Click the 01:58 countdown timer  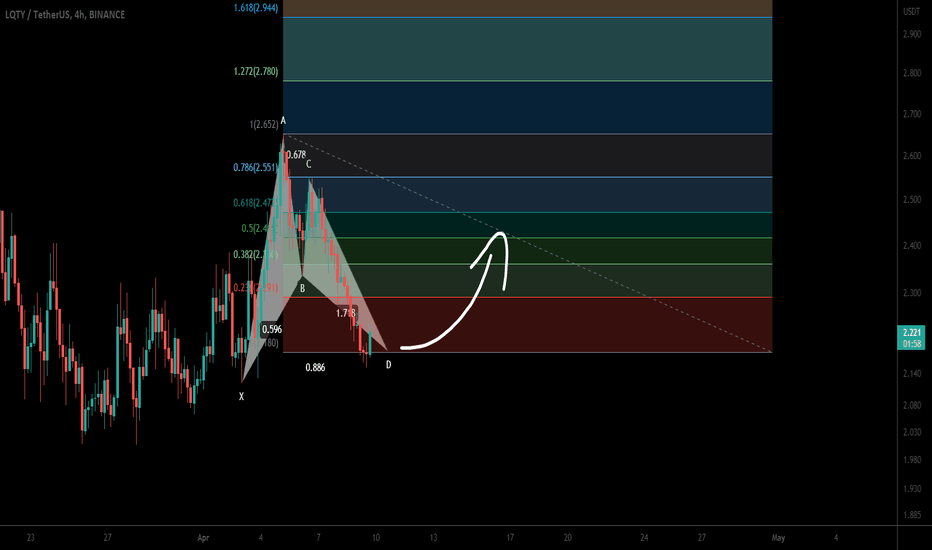[x=911, y=344]
